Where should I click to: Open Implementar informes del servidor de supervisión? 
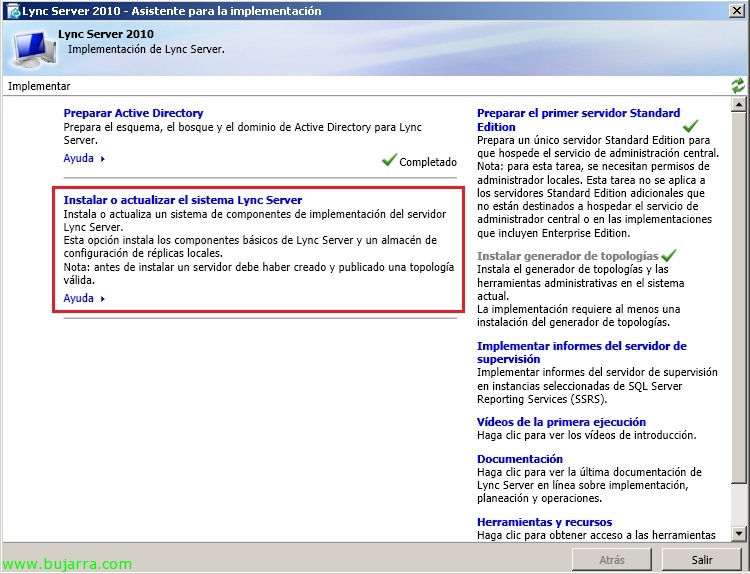(x=582, y=353)
